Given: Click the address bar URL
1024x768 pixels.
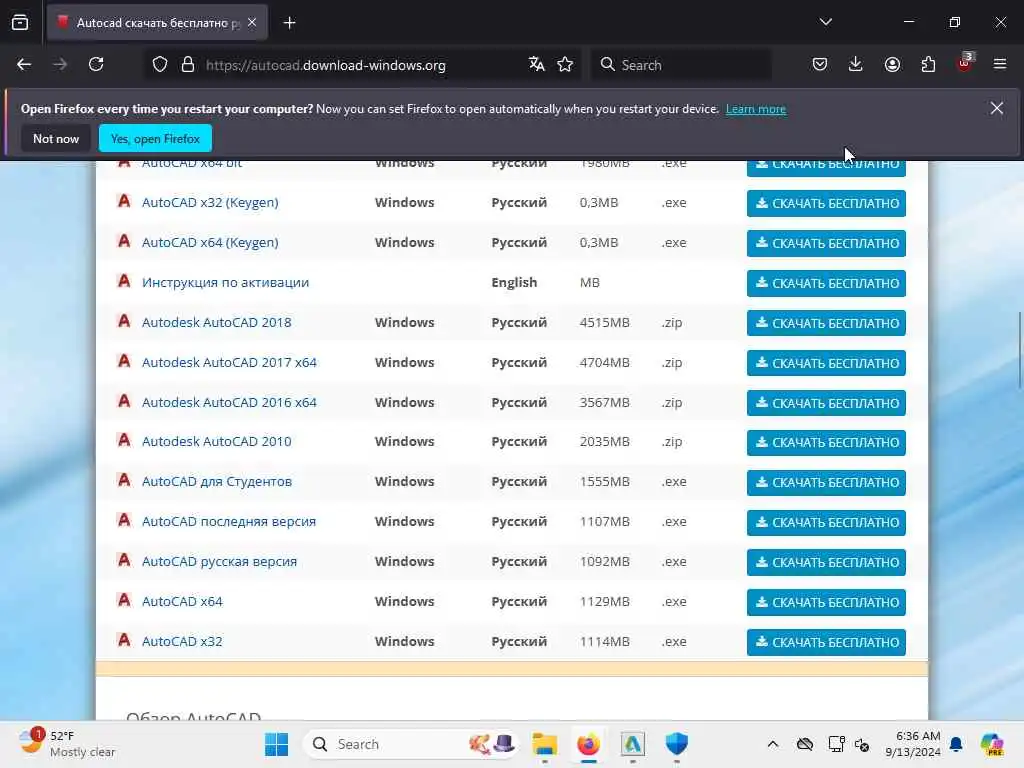Looking at the screenshot, I should (326, 65).
